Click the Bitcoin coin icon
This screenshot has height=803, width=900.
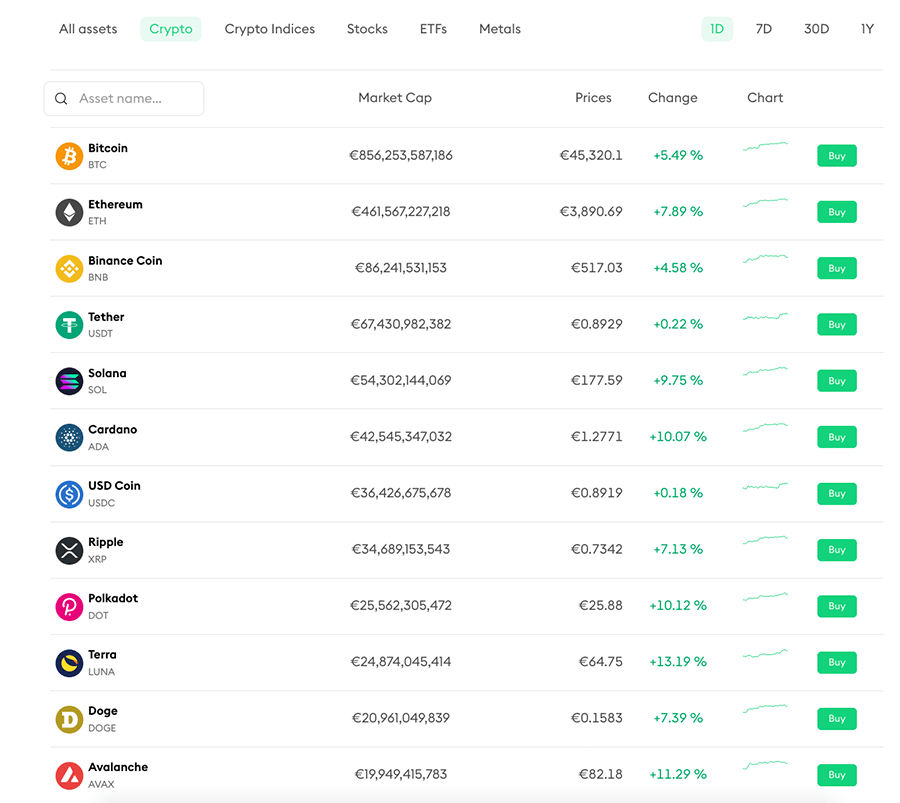pyautogui.click(x=69, y=156)
